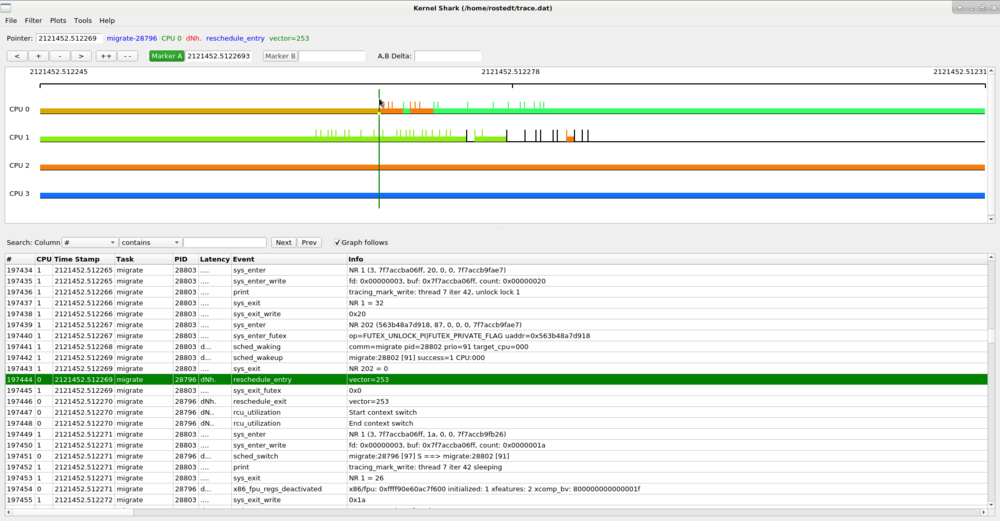Select row 197436 print unlock lock 1
Image resolution: width=1000 pixels, height=521 pixels.
coord(496,292)
